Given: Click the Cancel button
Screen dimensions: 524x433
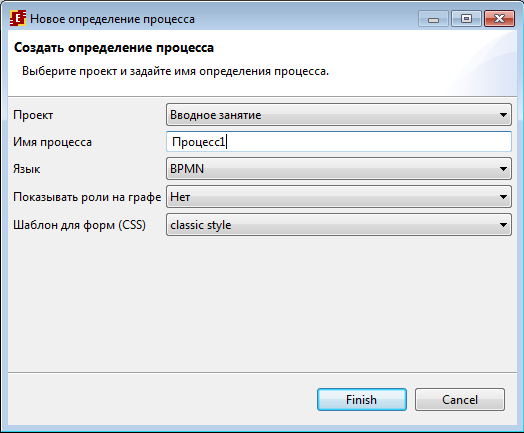Looking at the screenshot, I should click(x=460, y=400).
